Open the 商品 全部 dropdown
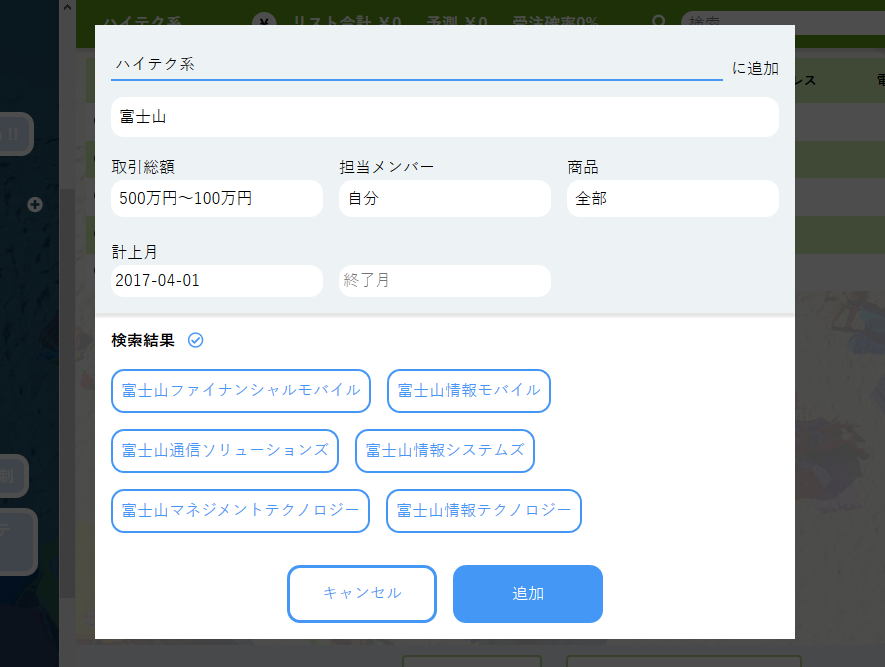 [673, 199]
